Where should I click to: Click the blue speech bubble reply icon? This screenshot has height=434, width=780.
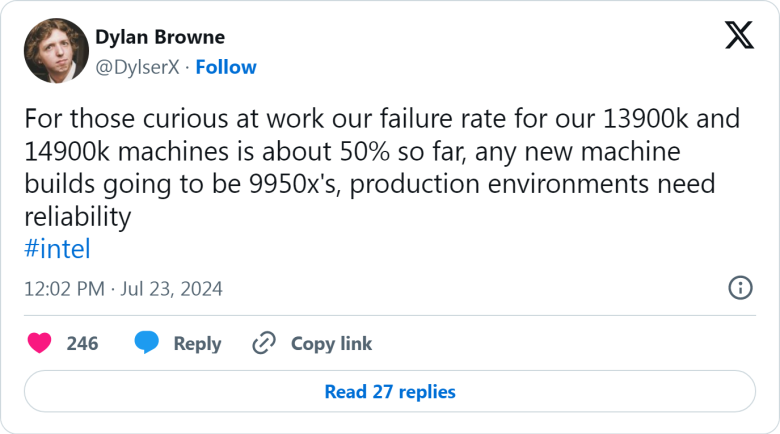147,342
